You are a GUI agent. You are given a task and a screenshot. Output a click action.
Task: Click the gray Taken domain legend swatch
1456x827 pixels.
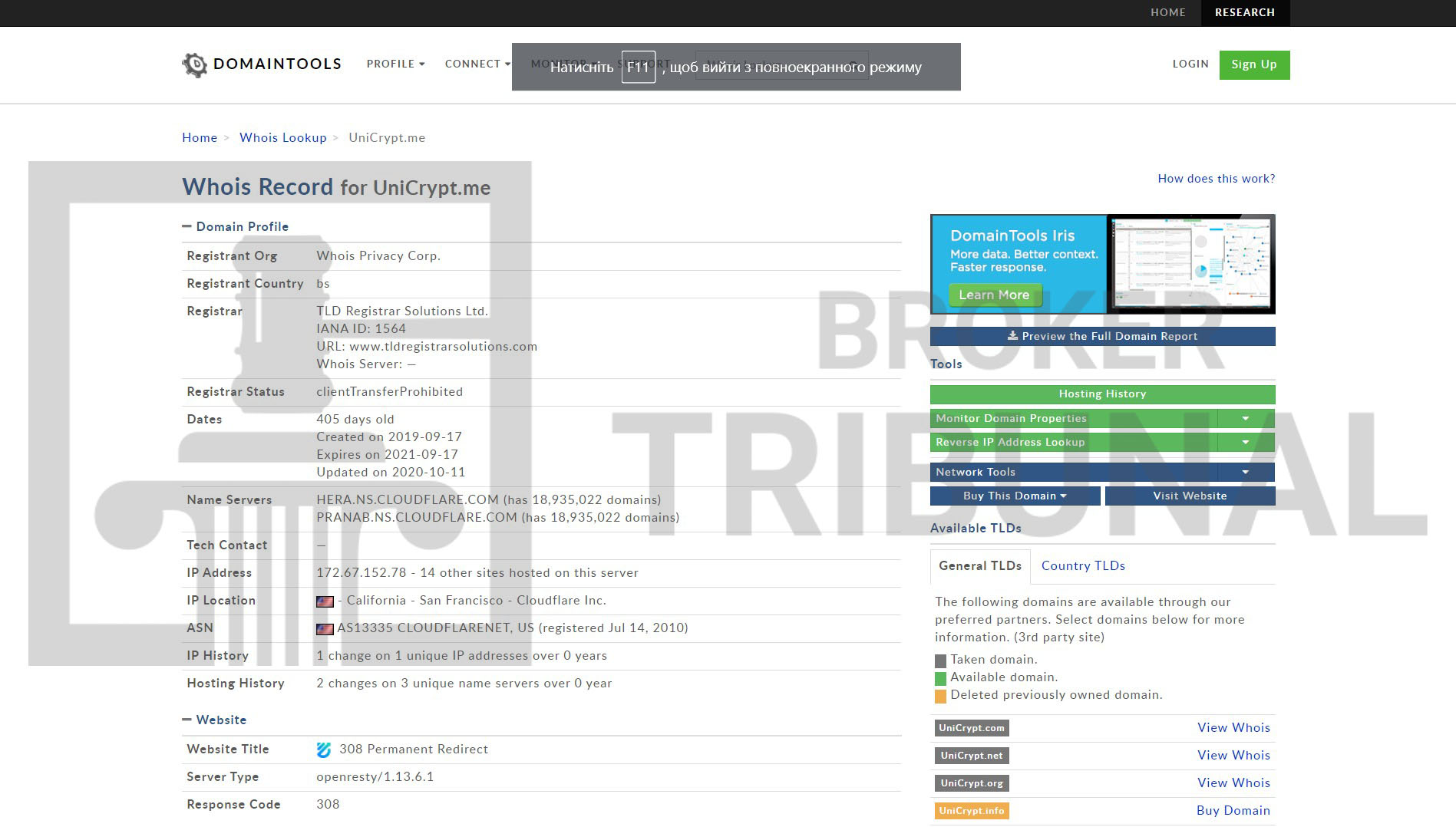(940, 661)
